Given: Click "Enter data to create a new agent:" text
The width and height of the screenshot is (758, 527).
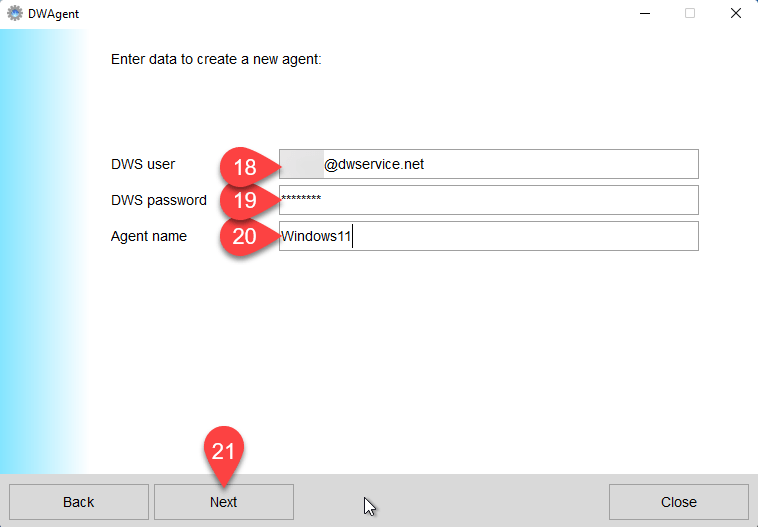Looking at the screenshot, I should [216, 59].
